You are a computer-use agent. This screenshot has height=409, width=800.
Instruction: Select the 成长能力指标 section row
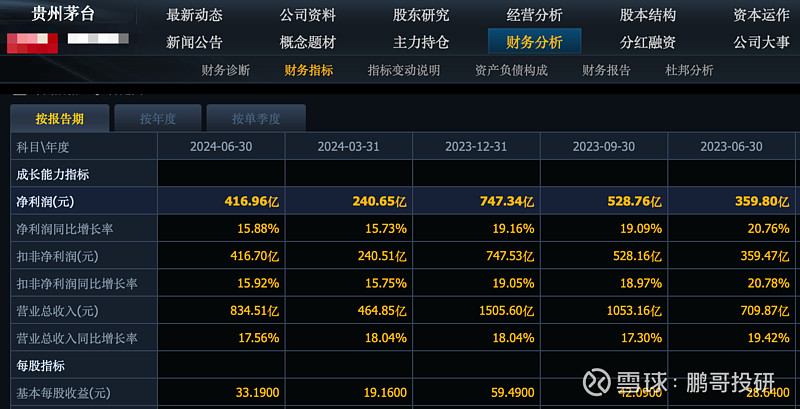click(x=53, y=174)
